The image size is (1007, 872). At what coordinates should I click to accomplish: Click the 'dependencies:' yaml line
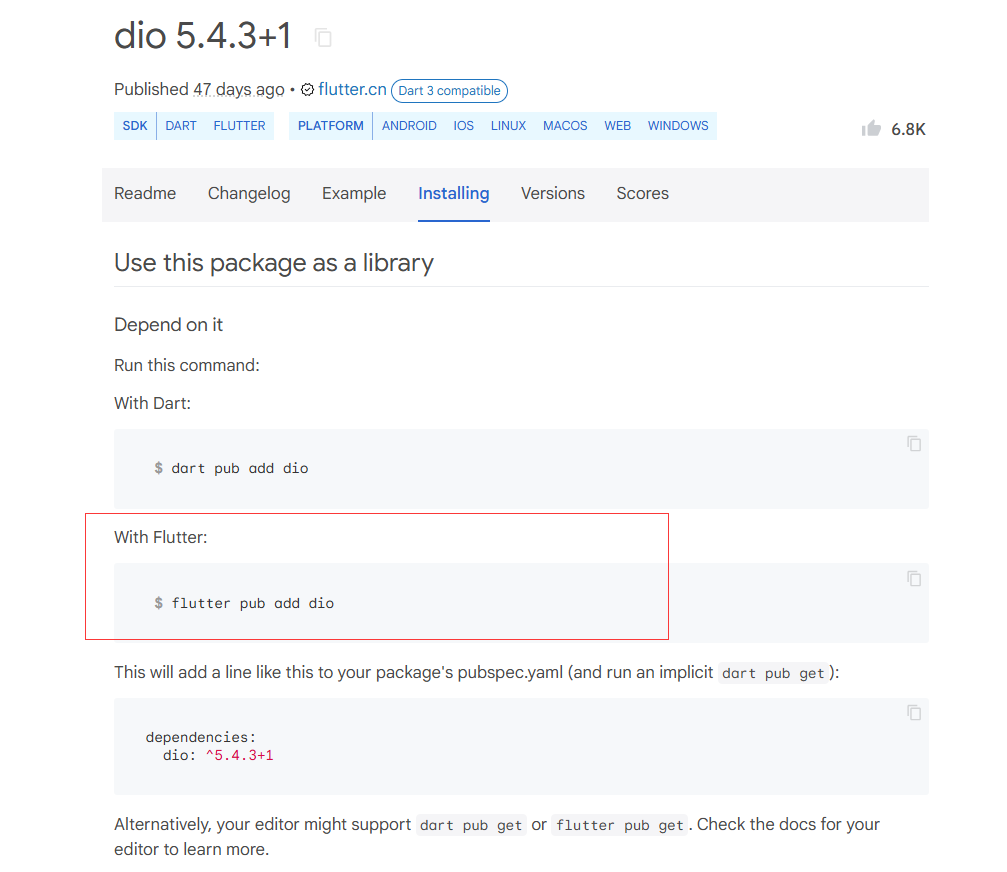pos(201,737)
